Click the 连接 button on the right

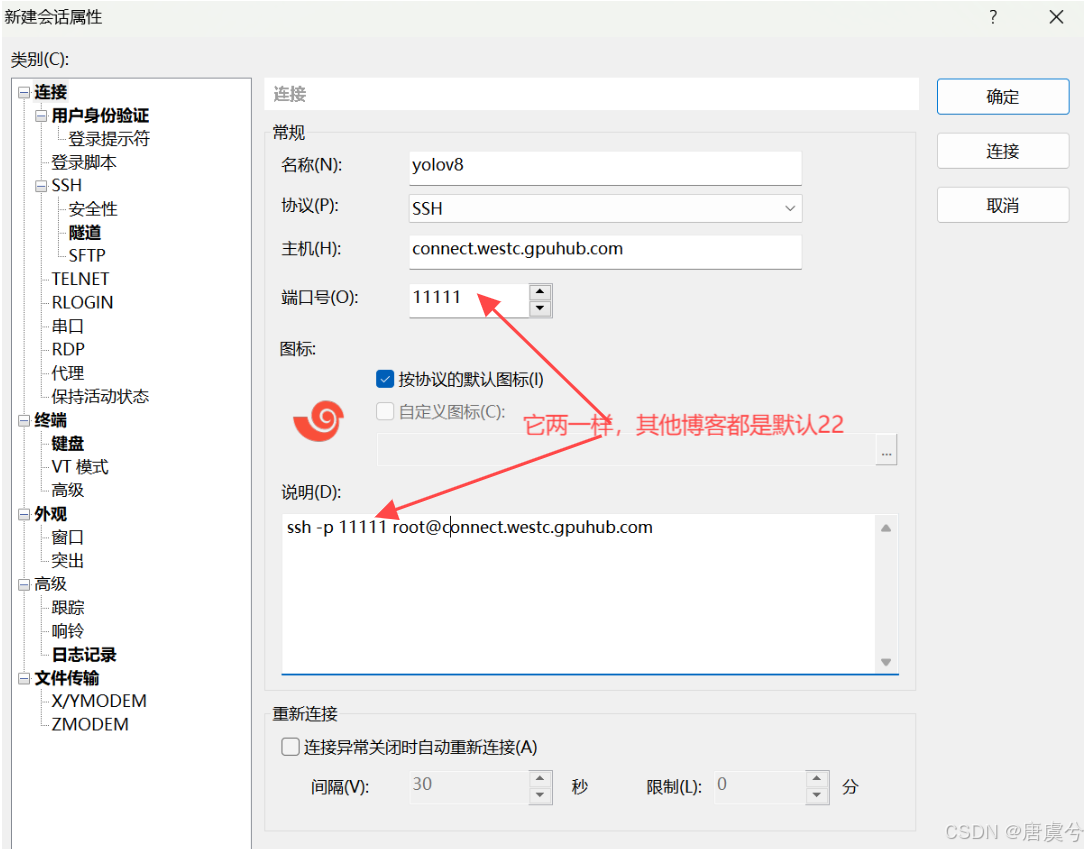[x=1002, y=151]
